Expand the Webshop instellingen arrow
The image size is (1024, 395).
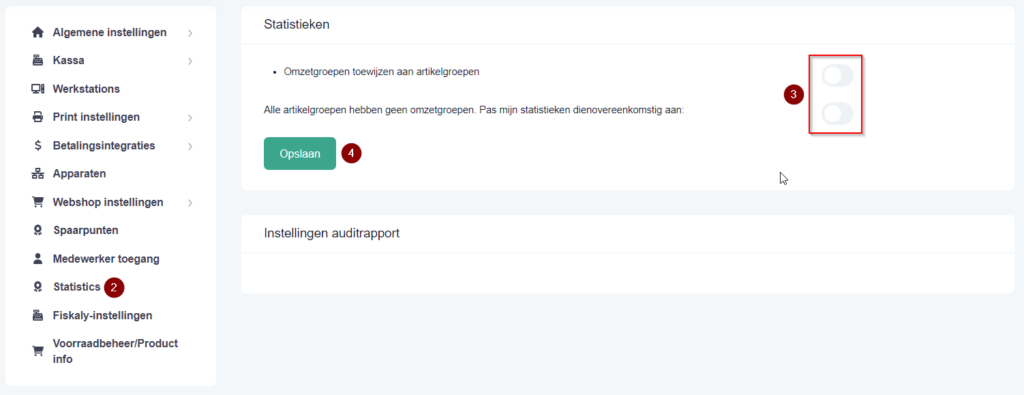(190, 203)
